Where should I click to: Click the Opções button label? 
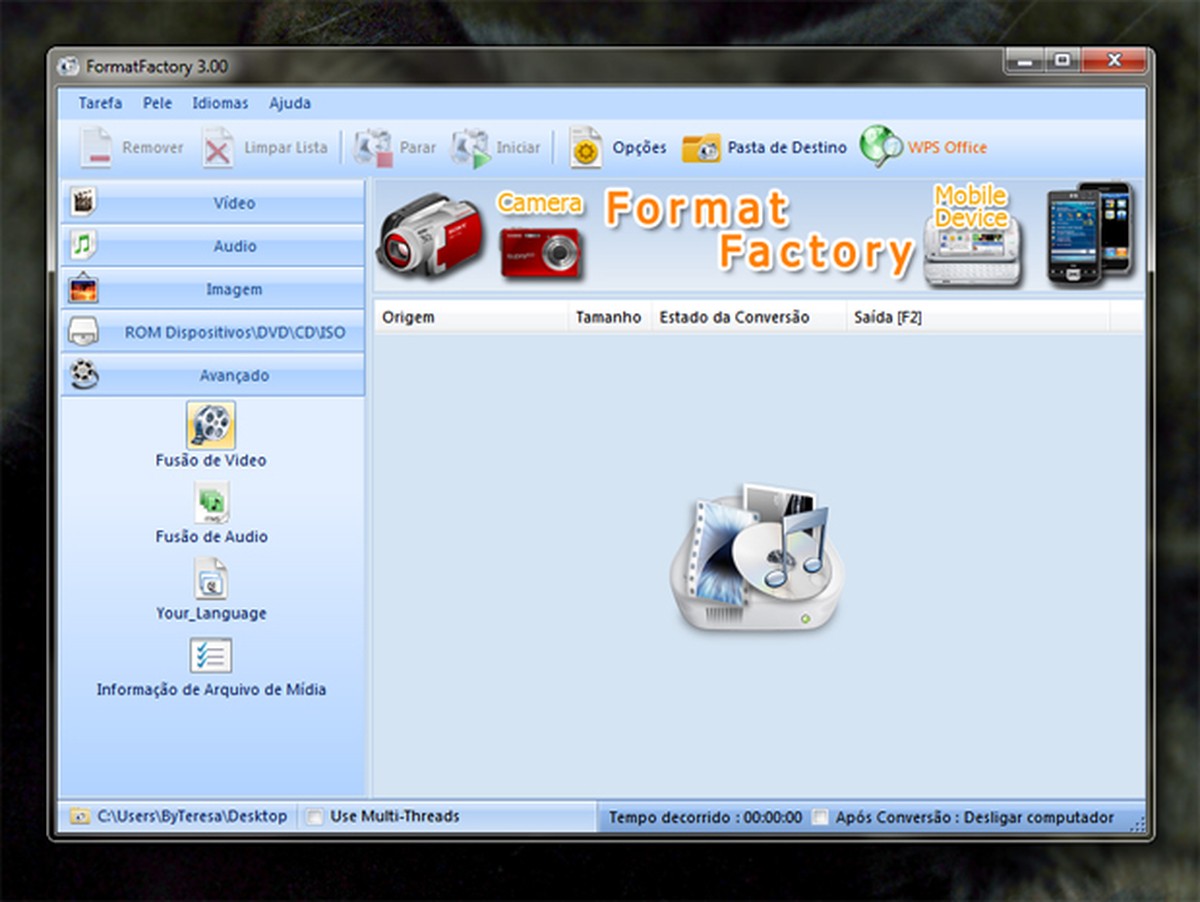click(x=639, y=147)
